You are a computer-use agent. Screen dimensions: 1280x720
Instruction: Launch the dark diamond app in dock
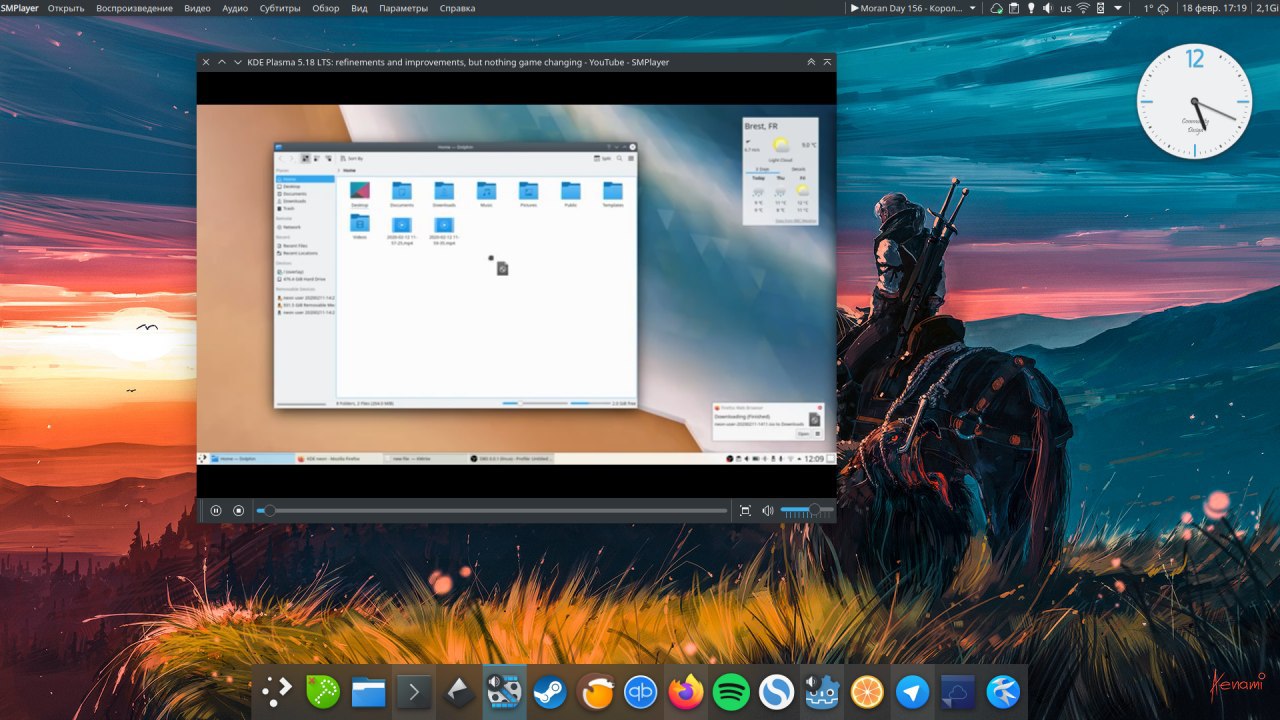(459, 692)
